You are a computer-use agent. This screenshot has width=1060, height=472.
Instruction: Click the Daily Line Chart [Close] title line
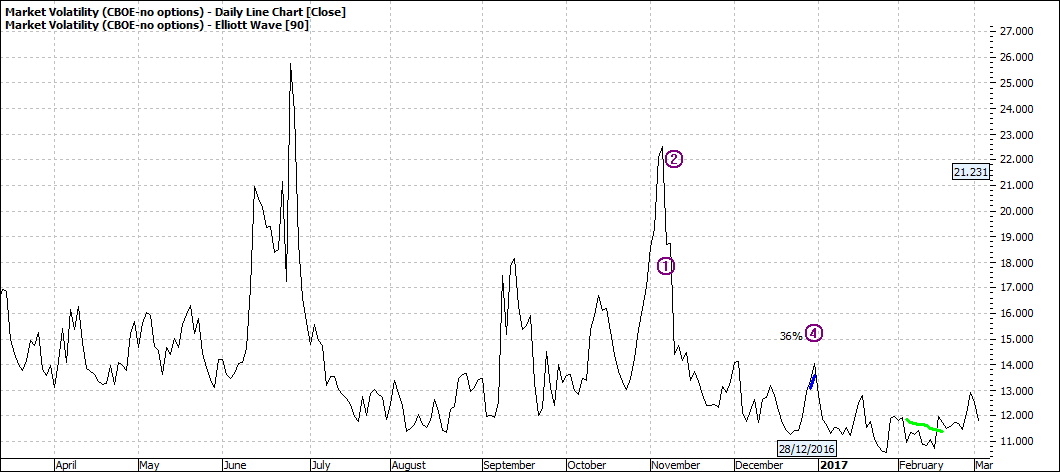tap(178, 12)
